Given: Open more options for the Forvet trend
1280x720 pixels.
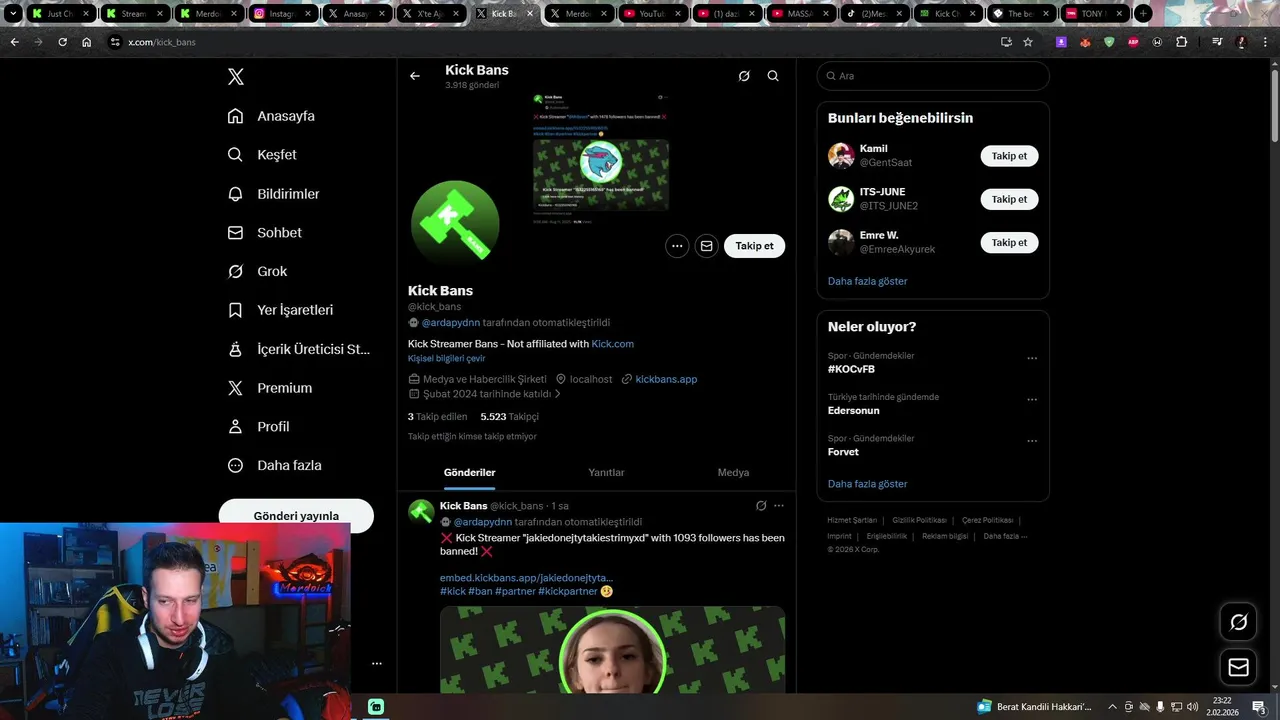Looking at the screenshot, I should click(x=1032, y=440).
